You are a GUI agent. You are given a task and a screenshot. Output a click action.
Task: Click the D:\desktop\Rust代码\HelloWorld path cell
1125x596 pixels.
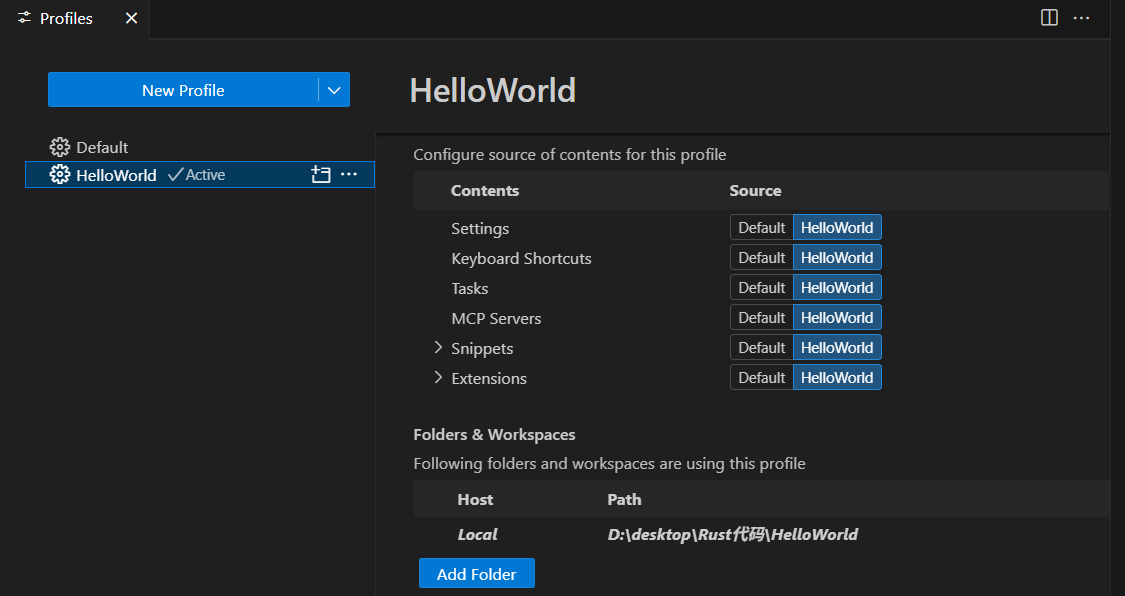(733, 534)
